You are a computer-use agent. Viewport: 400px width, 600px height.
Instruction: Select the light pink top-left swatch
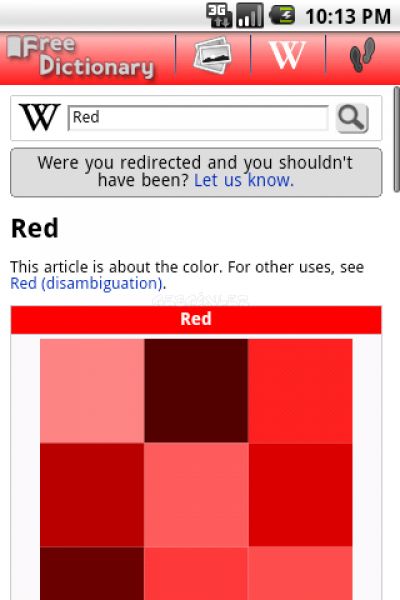92,391
